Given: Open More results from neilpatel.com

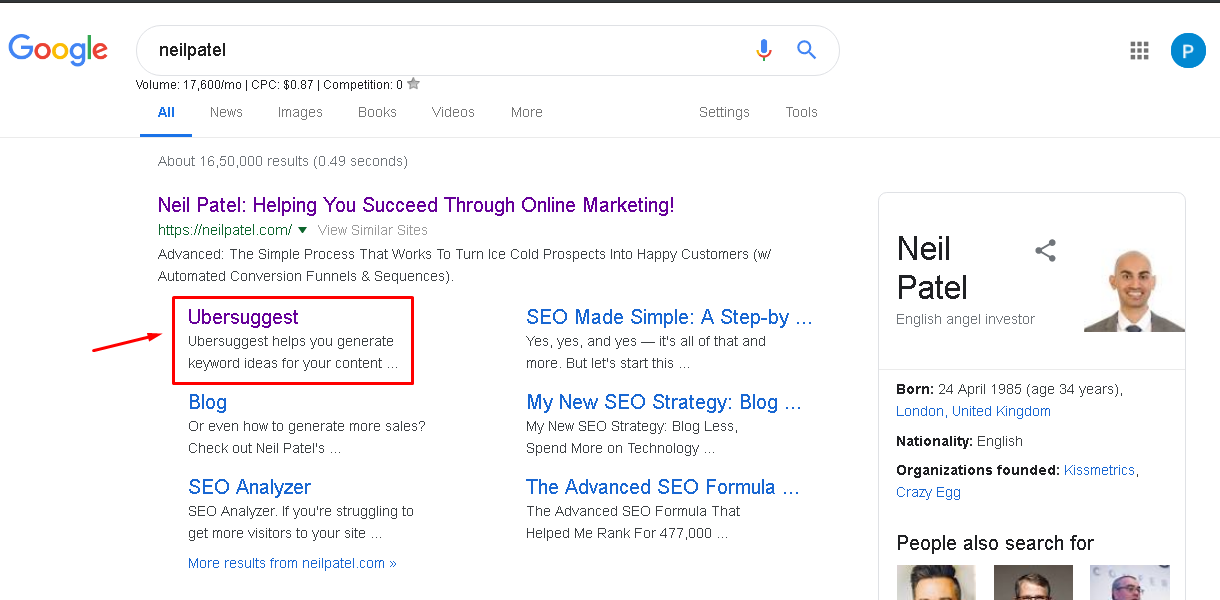Looking at the screenshot, I should (x=292, y=563).
